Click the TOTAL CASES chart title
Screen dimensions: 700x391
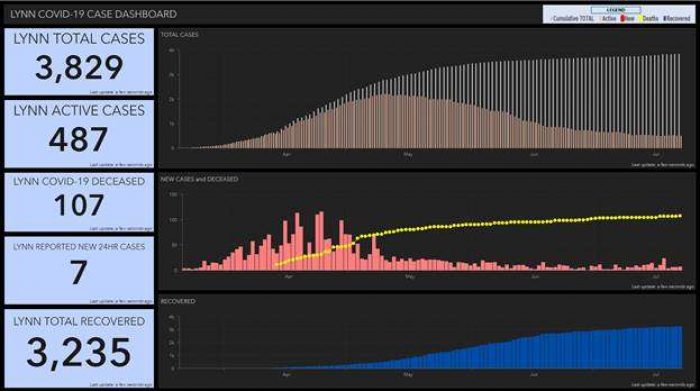pyautogui.click(x=179, y=34)
